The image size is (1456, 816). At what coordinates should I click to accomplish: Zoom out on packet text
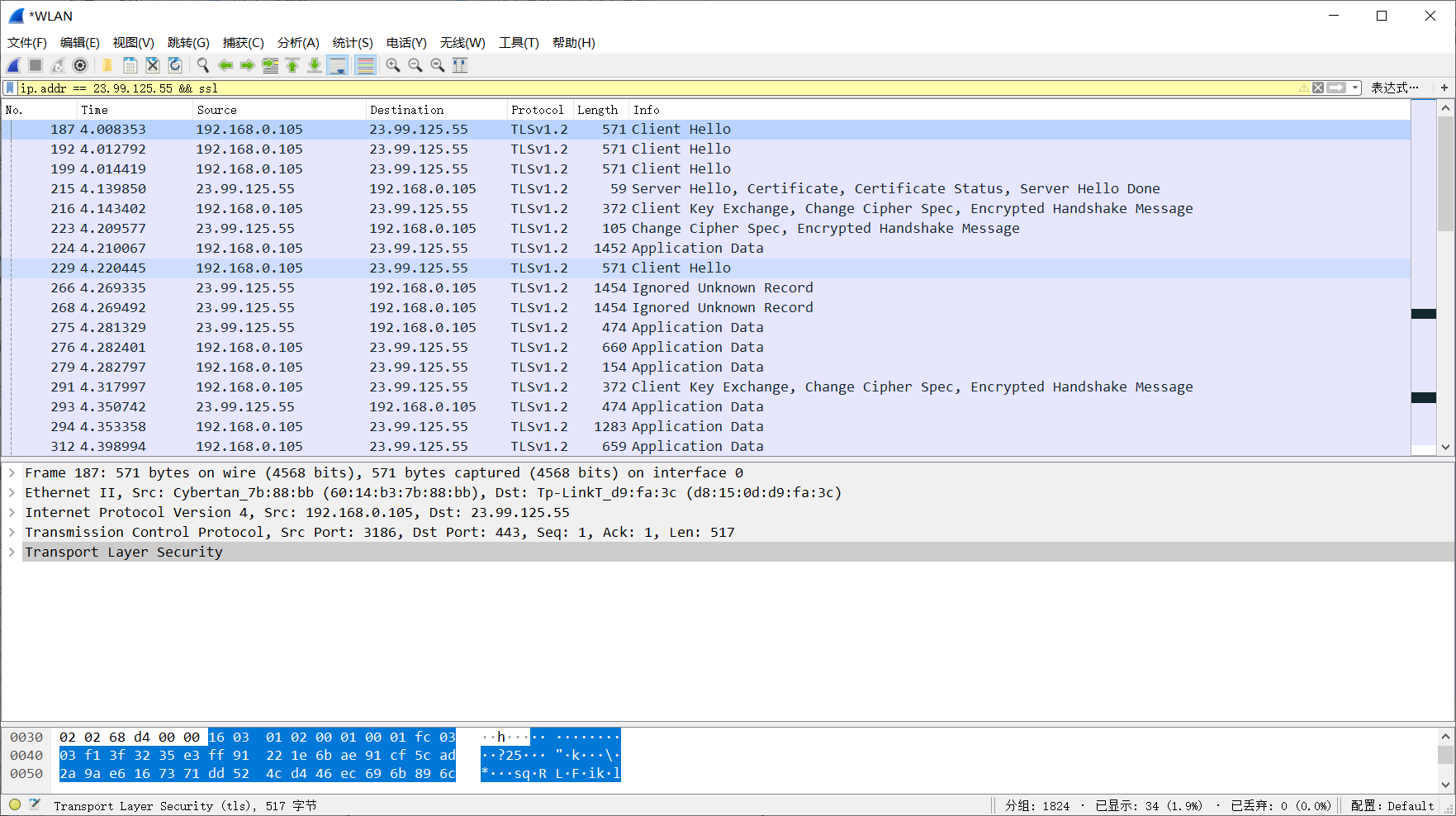point(415,65)
